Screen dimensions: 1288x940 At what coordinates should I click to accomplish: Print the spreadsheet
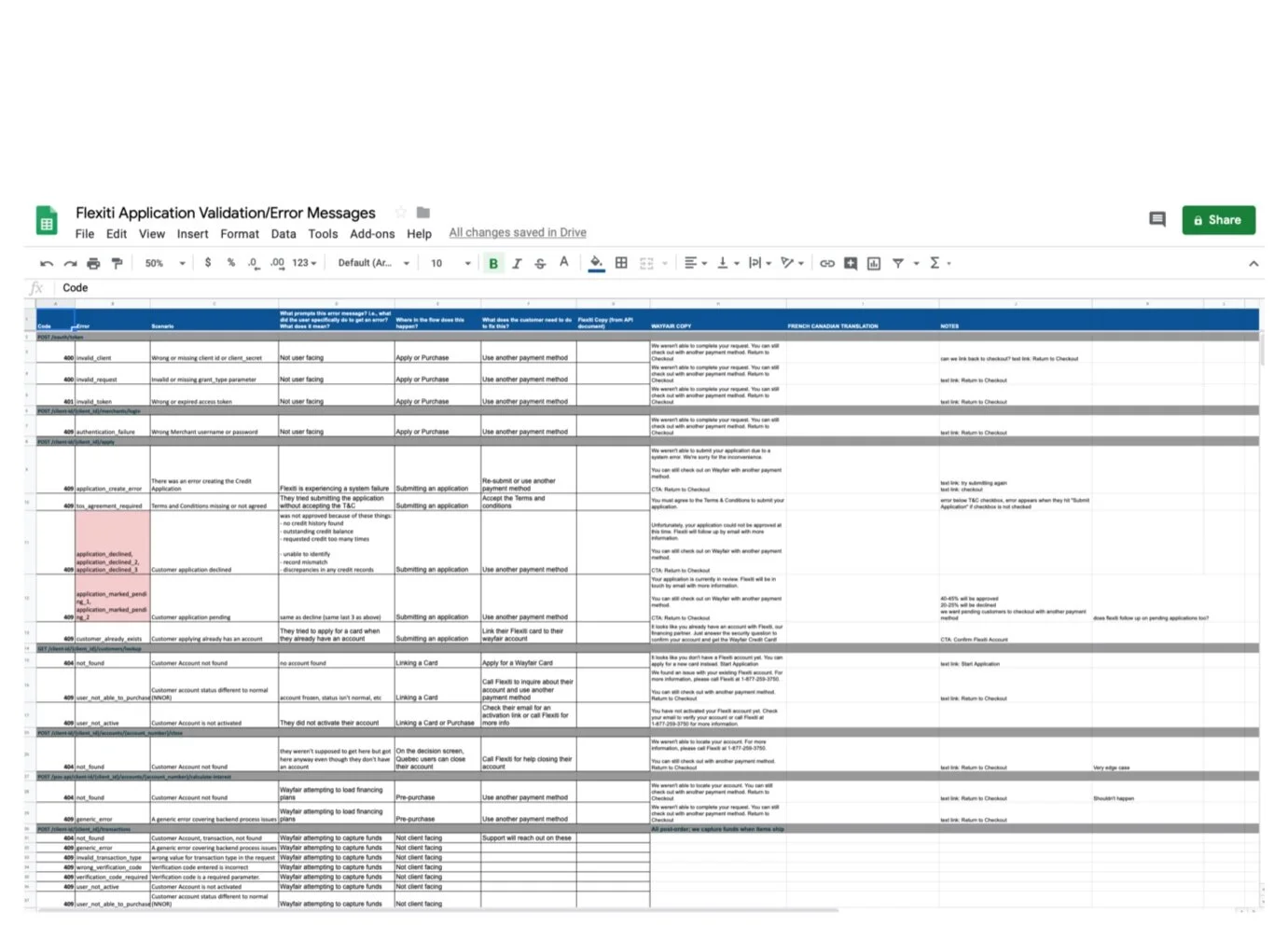tap(93, 264)
